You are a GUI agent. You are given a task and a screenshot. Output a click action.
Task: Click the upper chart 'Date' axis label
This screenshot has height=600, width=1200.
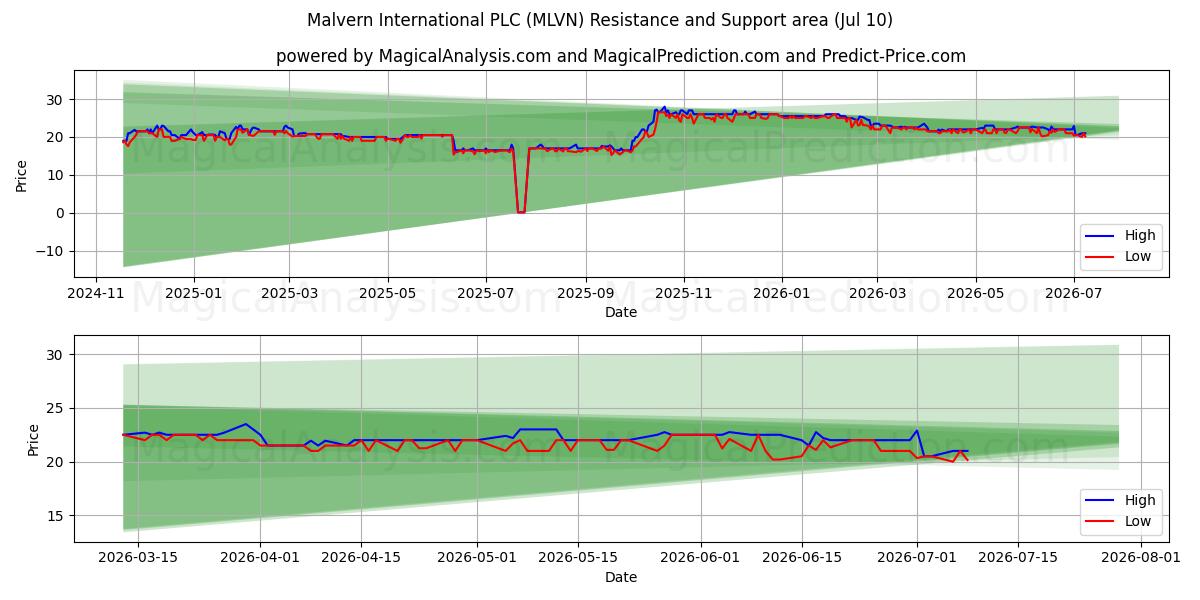click(x=621, y=312)
